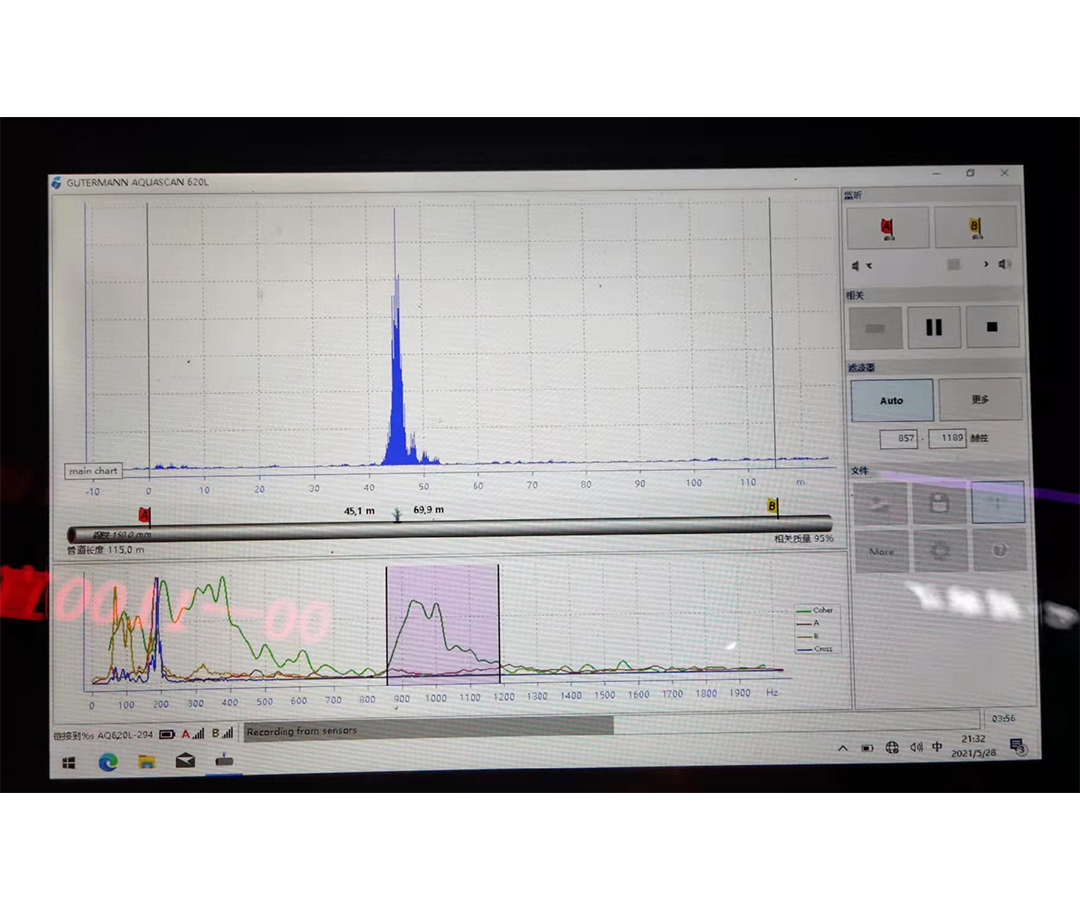Click the 03:56 elapsed time
The width and height of the screenshot is (1080, 910).
pyautogui.click(x=1003, y=718)
